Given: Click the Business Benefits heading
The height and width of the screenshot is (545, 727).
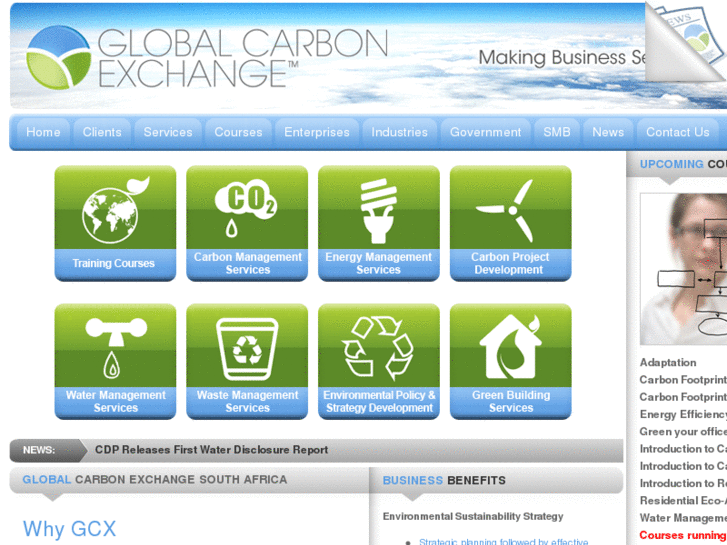Looking at the screenshot, I should point(444,481).
